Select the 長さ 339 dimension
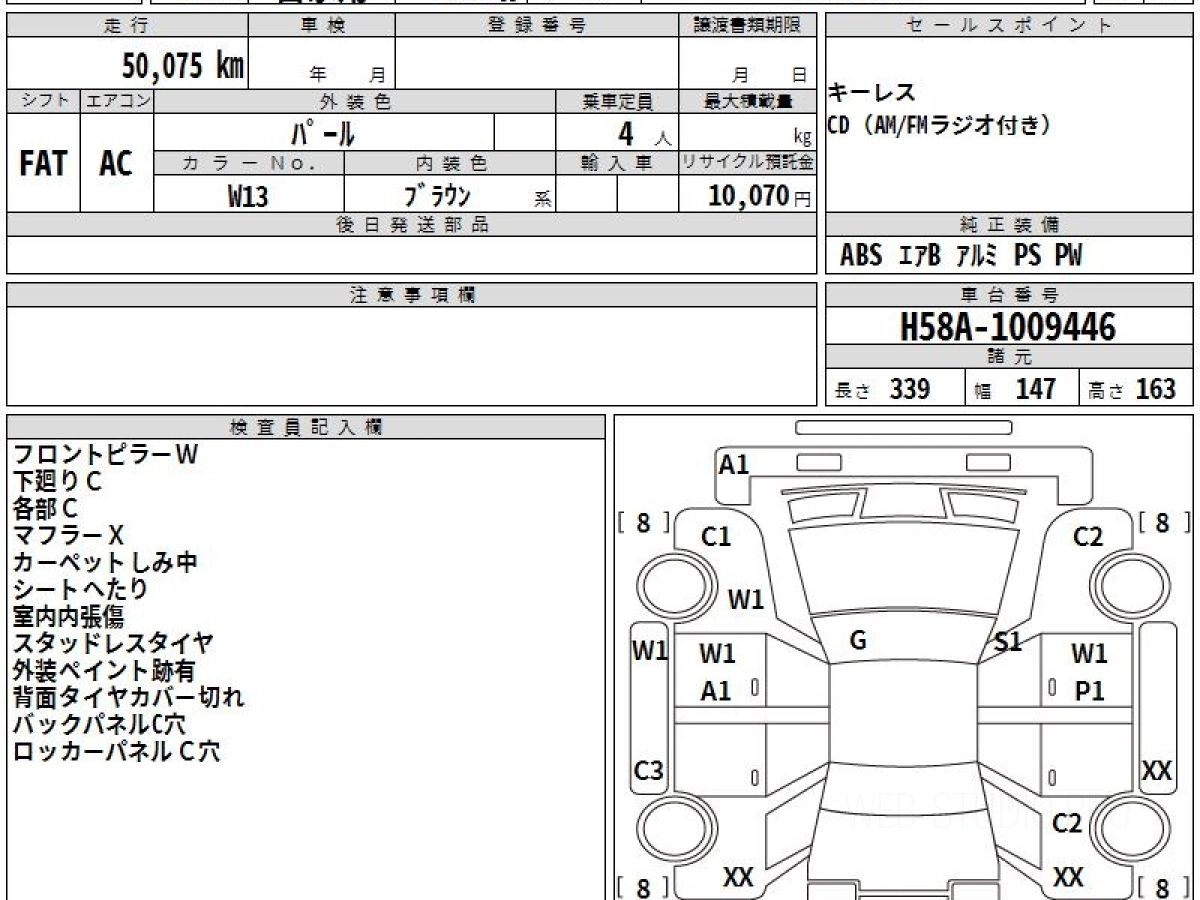1200x900 pixels. [x=882, y=389]
